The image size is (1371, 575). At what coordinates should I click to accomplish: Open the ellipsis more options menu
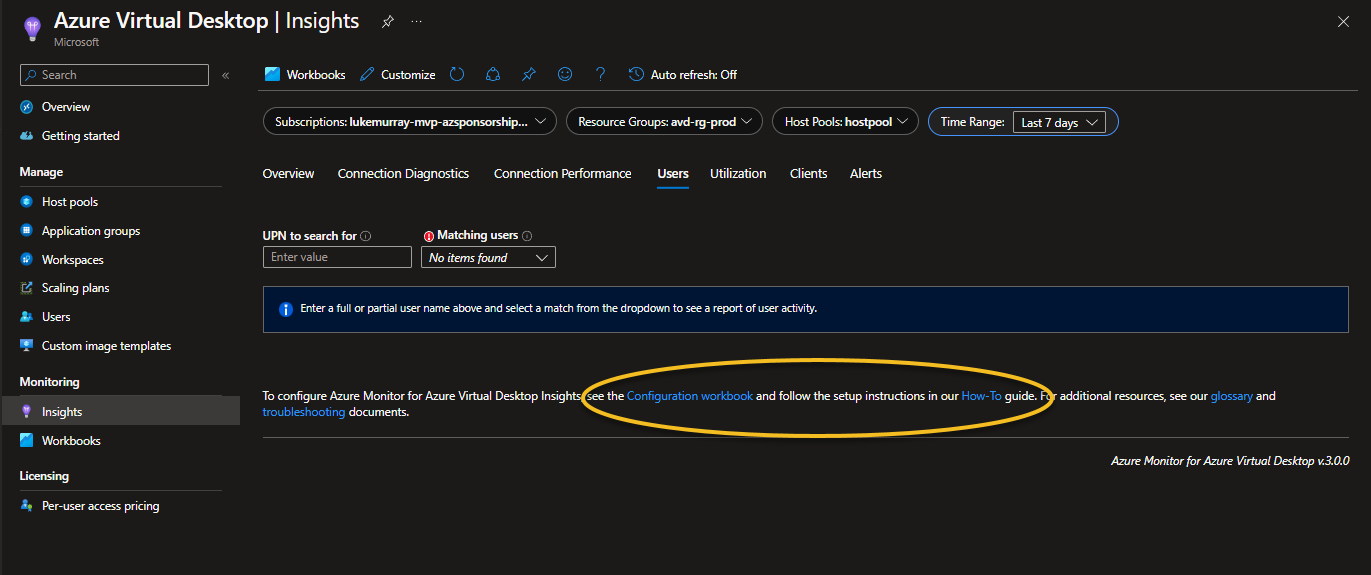(x=416, y=21)
